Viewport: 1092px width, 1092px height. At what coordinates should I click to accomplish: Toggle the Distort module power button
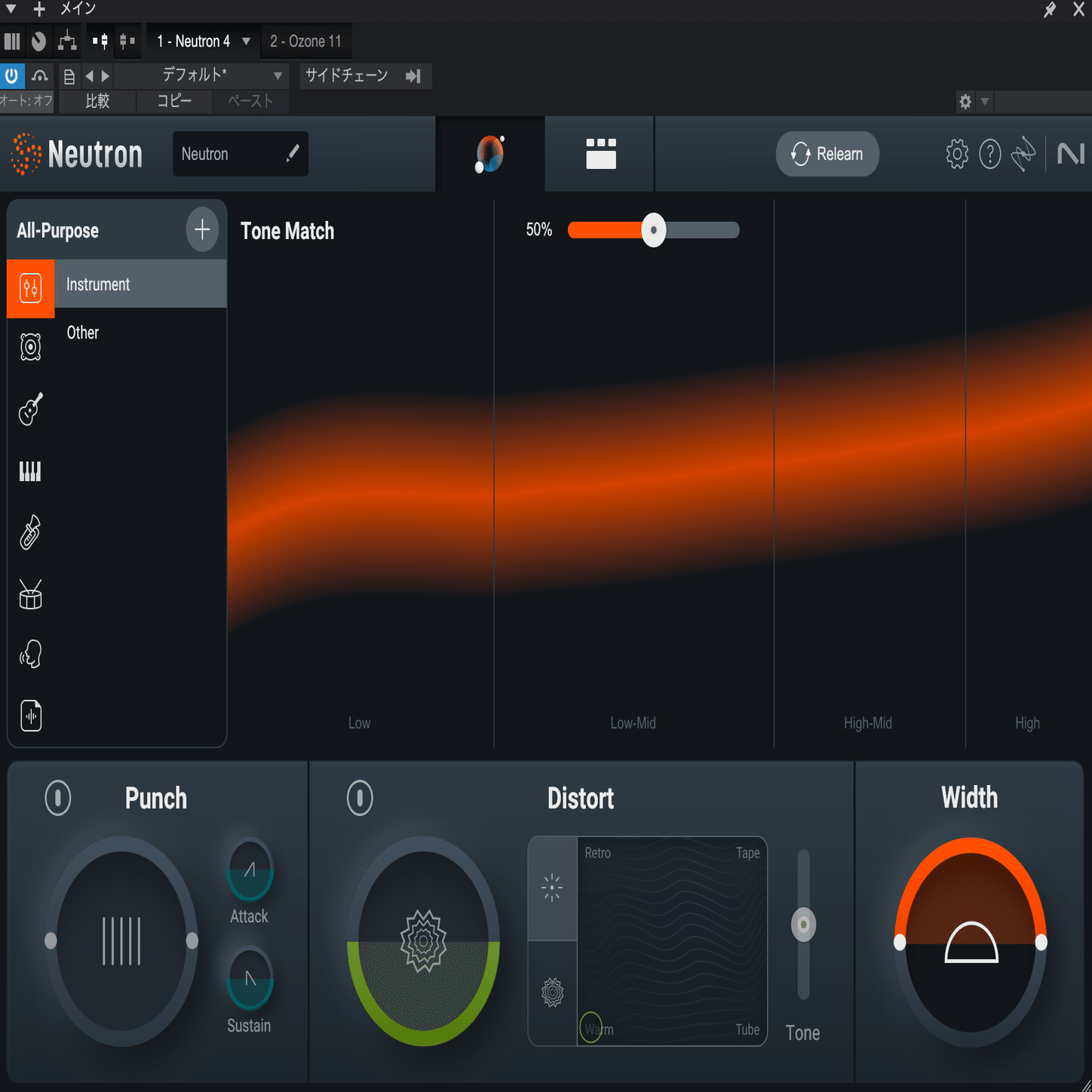(x=360, y=798)
